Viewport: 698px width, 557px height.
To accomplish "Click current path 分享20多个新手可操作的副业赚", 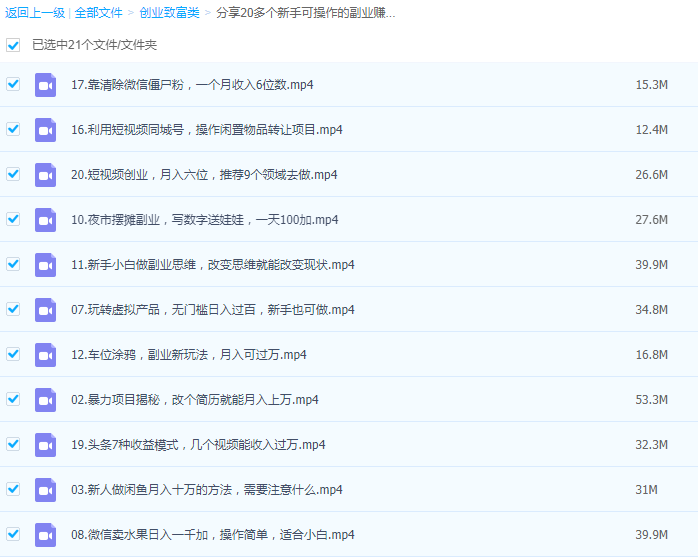I will 305,13.
